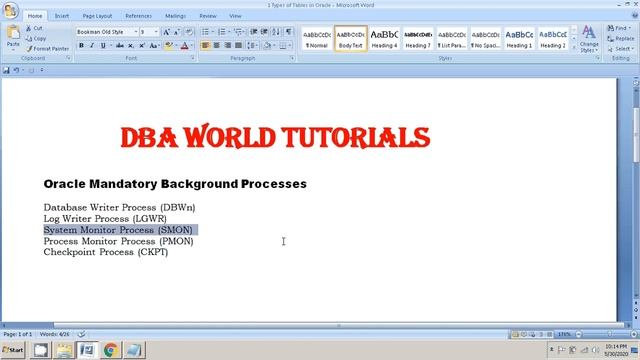Open numbering list dropdown
Viewport: 640px width, 360px height.
[229, 32]
